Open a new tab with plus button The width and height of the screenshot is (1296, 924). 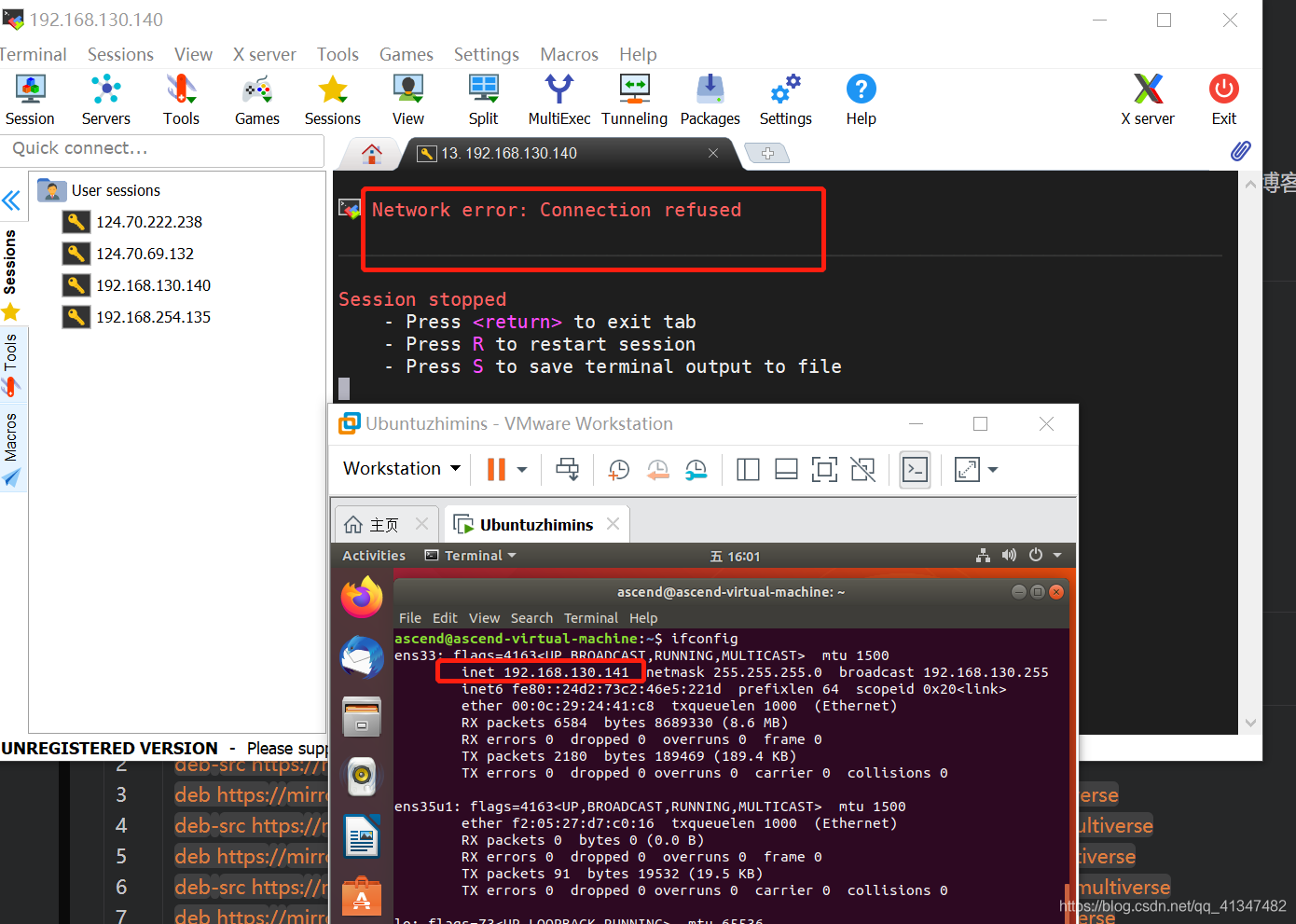(767, 153)
